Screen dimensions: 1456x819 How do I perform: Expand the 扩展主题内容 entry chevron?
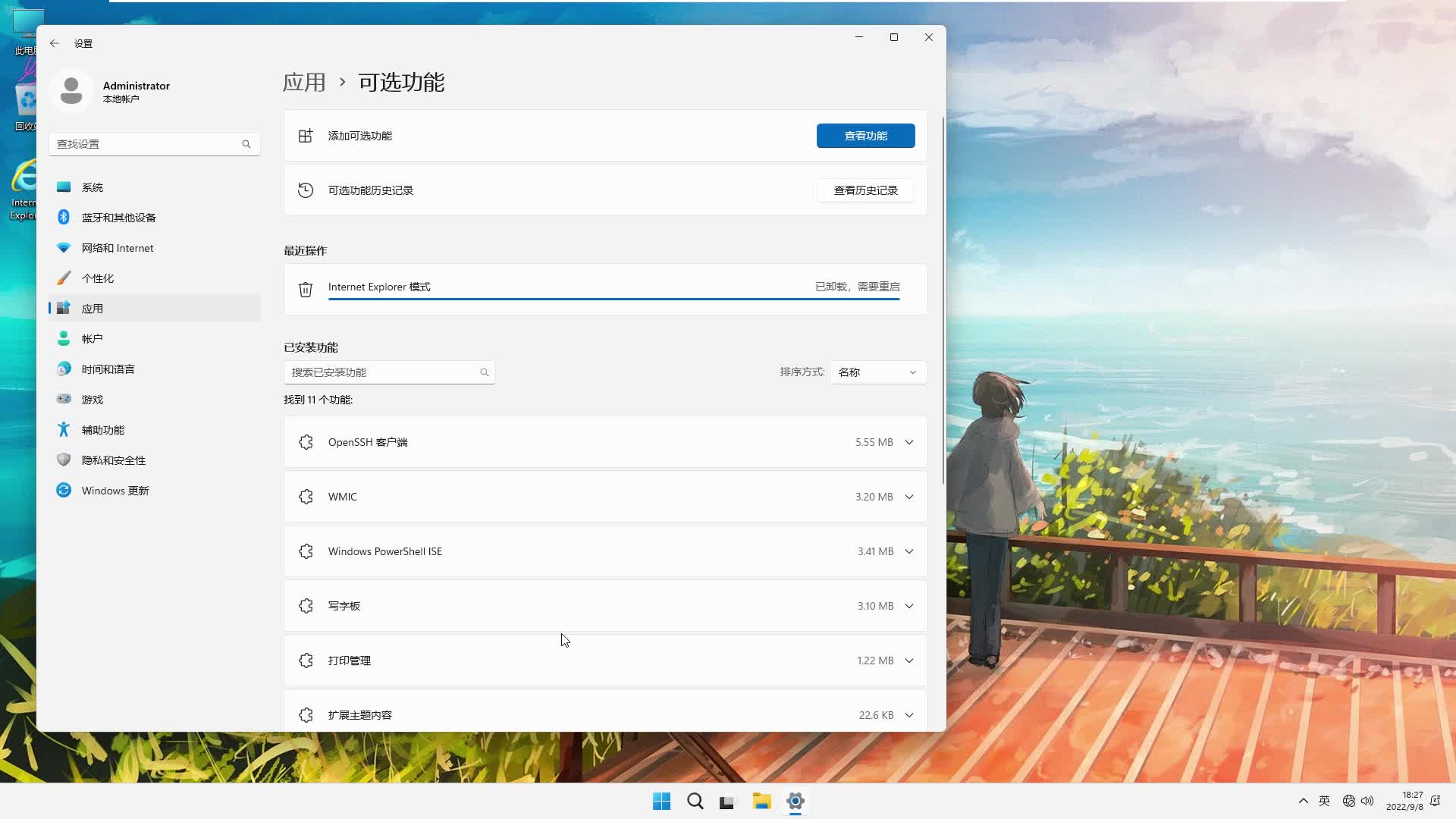(x=909, y=715)
